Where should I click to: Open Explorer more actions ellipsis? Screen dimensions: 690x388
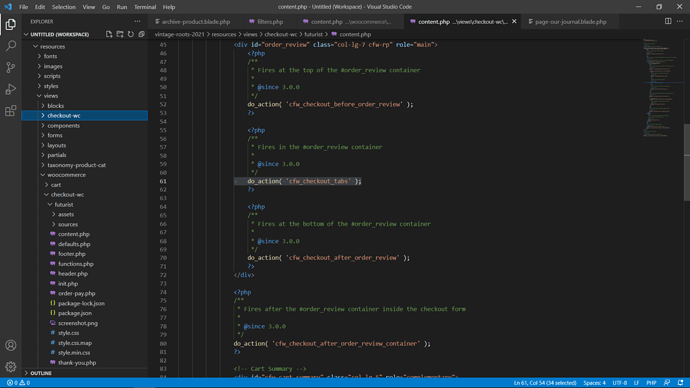pyautogui.click(x=137, y=22)
